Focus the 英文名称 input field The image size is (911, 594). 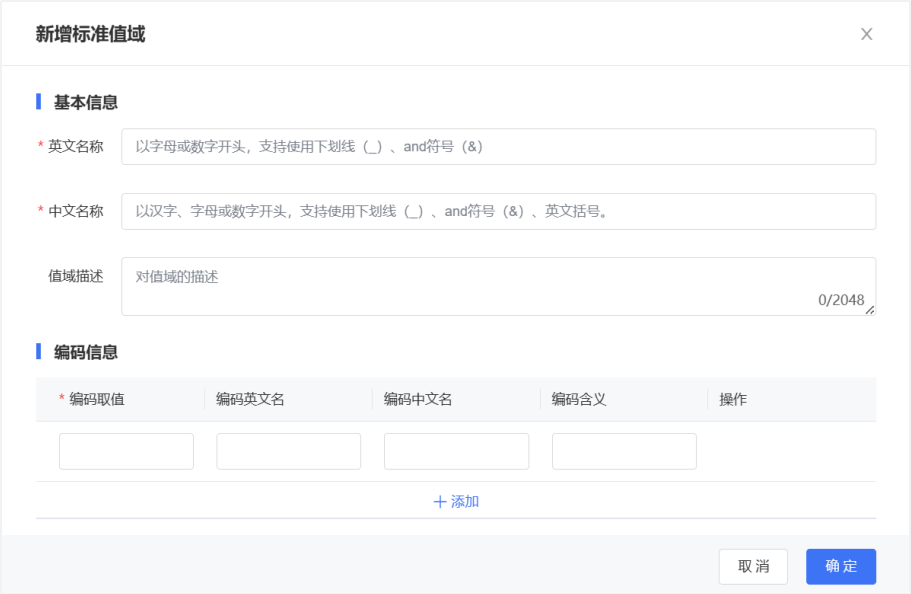(498, 146)
